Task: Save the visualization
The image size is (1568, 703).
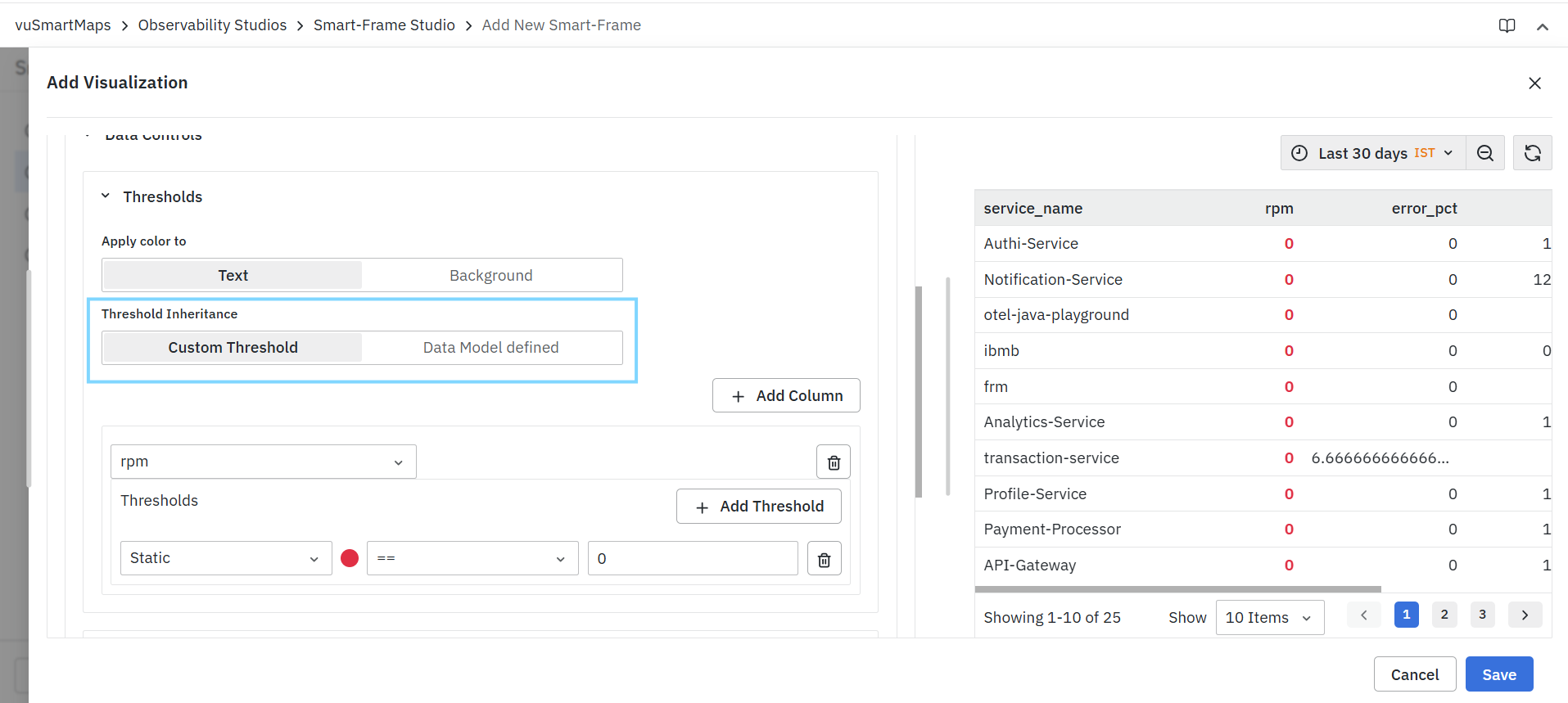Action: coord(1499,674)
